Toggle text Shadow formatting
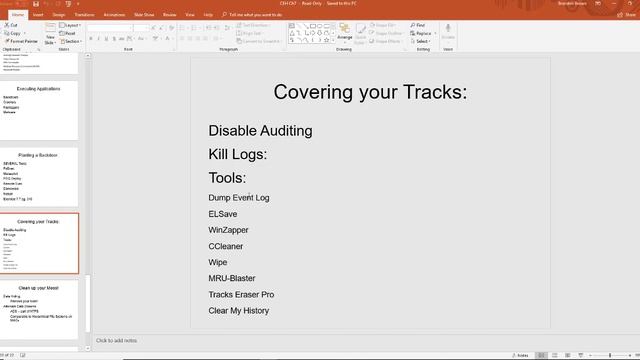This screenshot has width=640, height=360. coord(114,39)
